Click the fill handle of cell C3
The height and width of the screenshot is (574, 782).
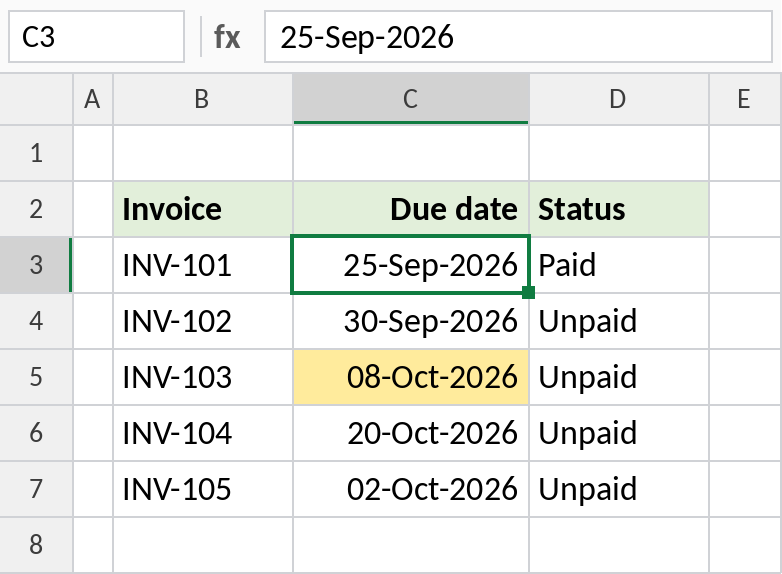529,292
